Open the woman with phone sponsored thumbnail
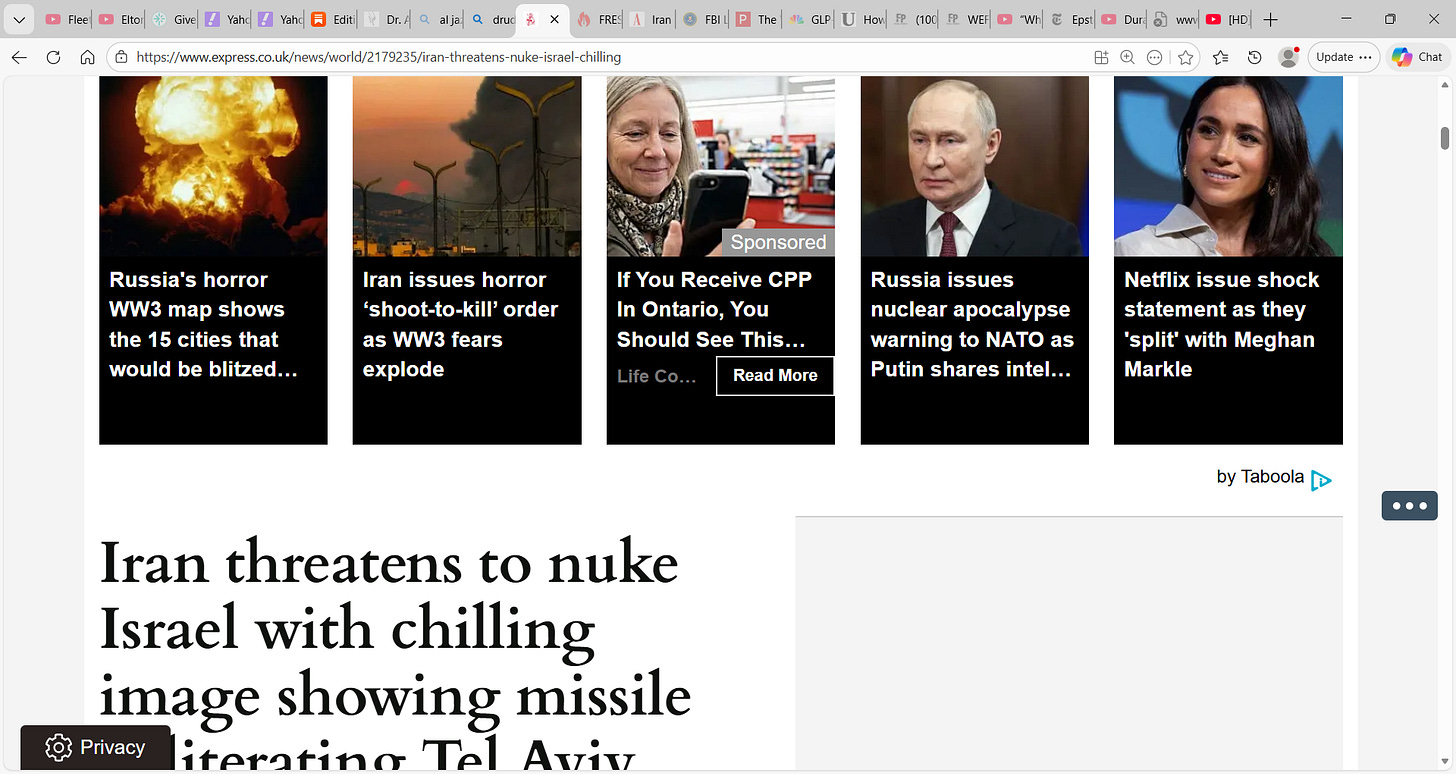The height and width of the screenshot is (774, 1456). click(721, 166)
